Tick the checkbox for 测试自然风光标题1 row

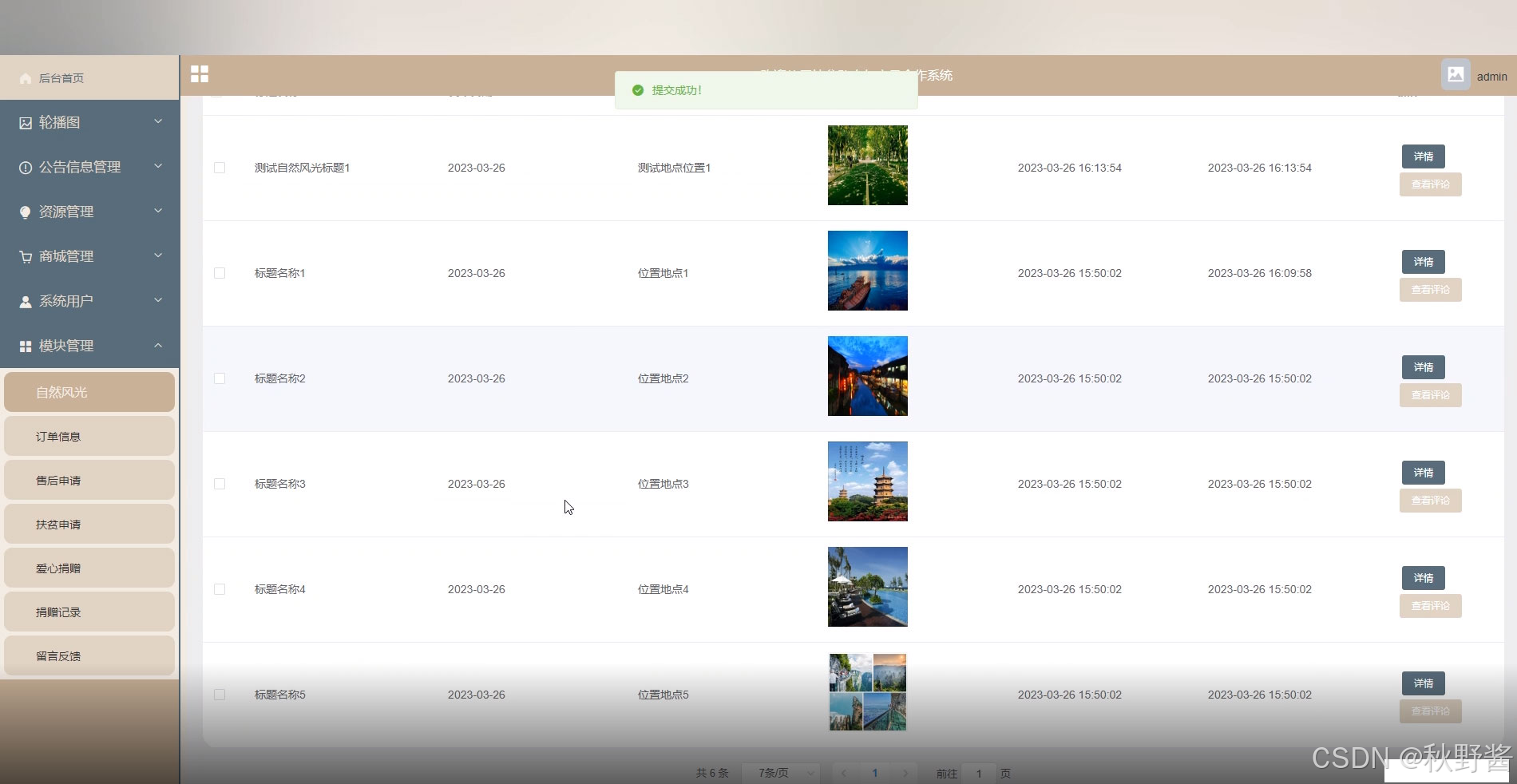tap(220, 168)
